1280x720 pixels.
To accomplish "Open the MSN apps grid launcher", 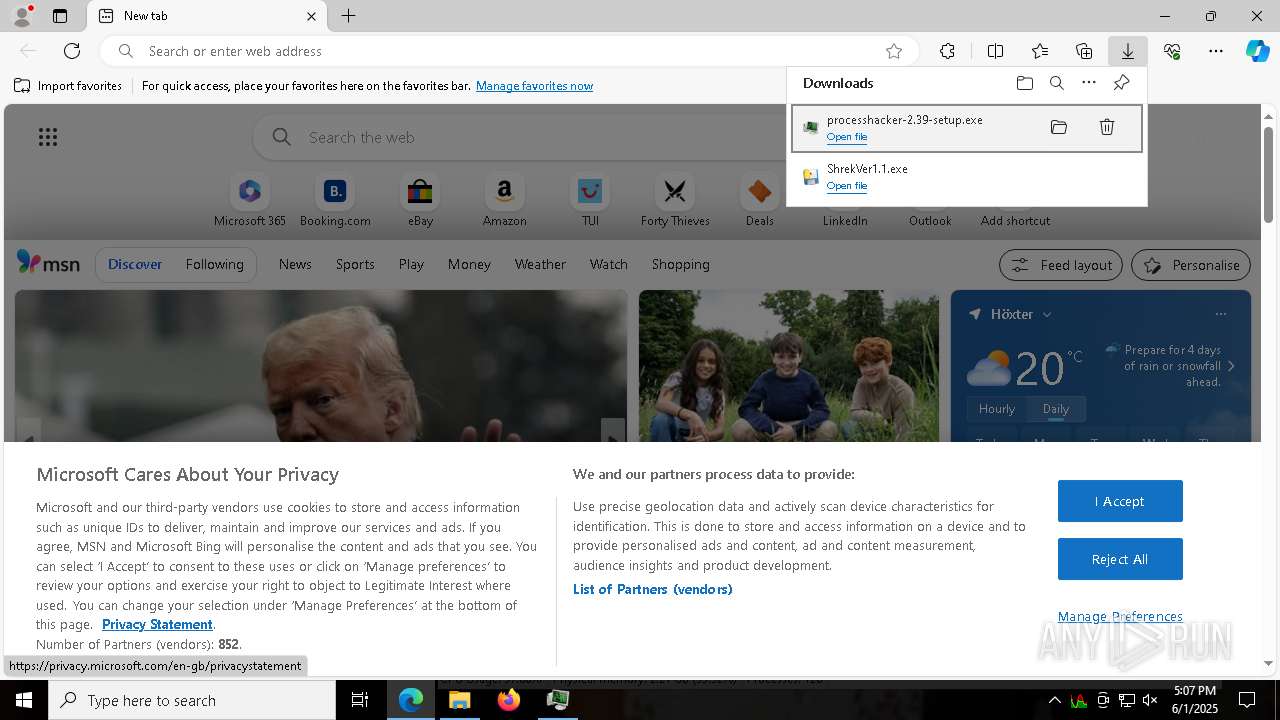I will [x=48, y=137].
